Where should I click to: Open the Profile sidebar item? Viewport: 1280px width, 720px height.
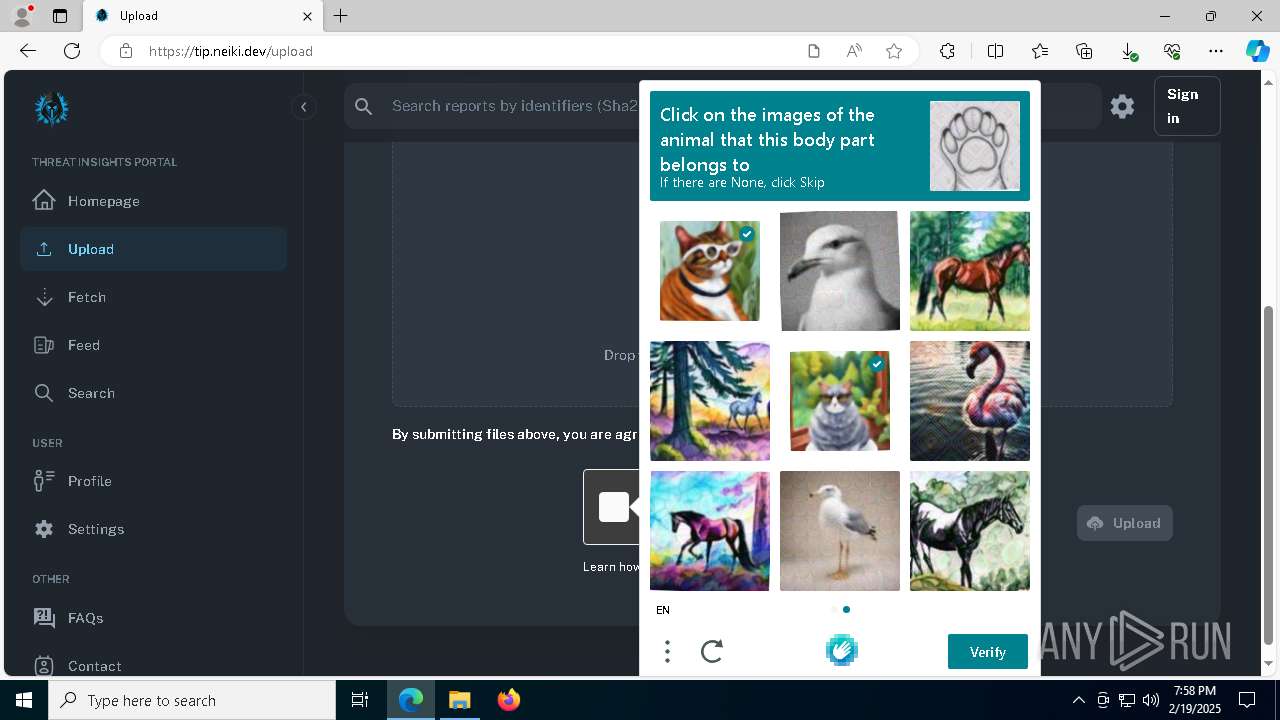coord(153,481)
